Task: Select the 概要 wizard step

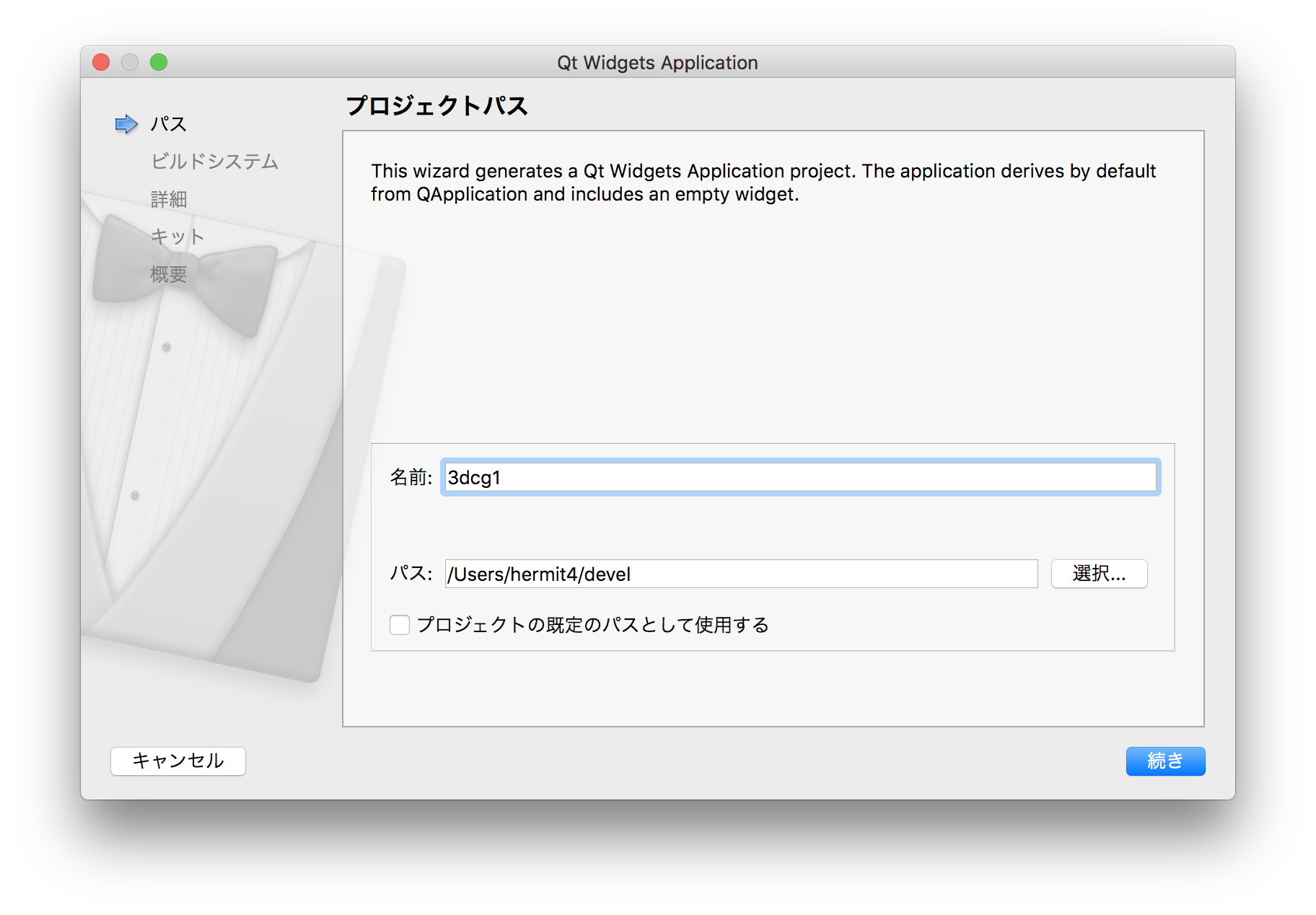Action: [x=169, y=274]
